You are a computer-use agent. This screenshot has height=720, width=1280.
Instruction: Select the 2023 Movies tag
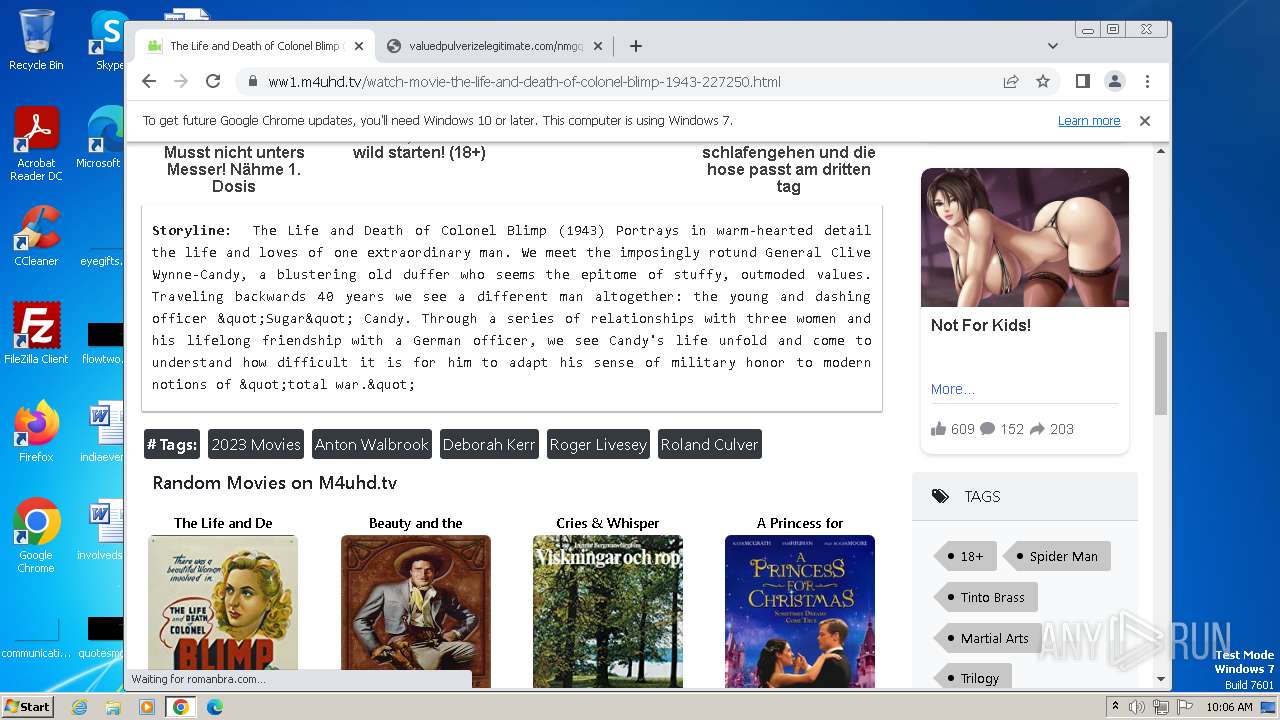pyautogui.click(x=256, y=444)
